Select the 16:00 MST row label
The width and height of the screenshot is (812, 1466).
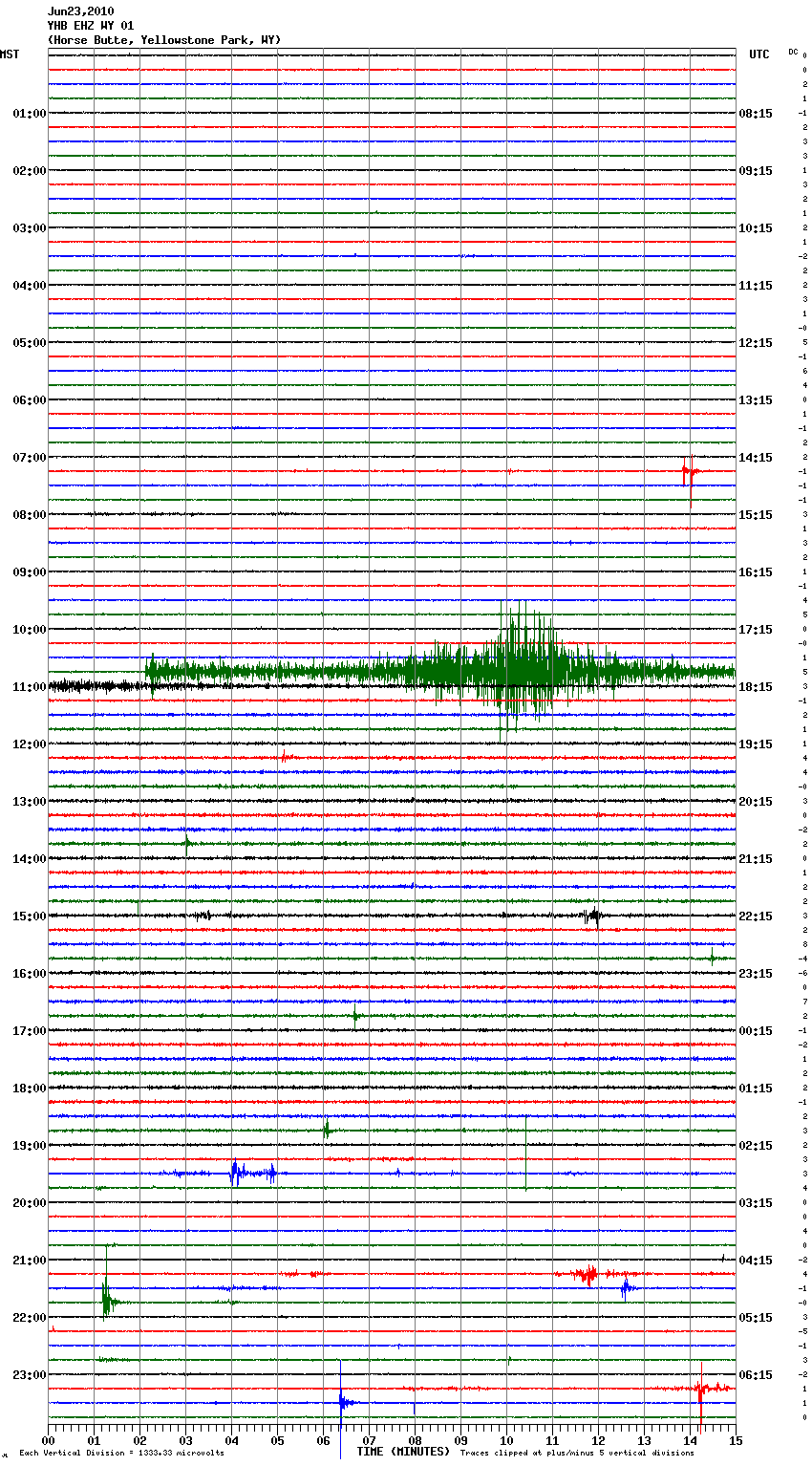[29, 974]
